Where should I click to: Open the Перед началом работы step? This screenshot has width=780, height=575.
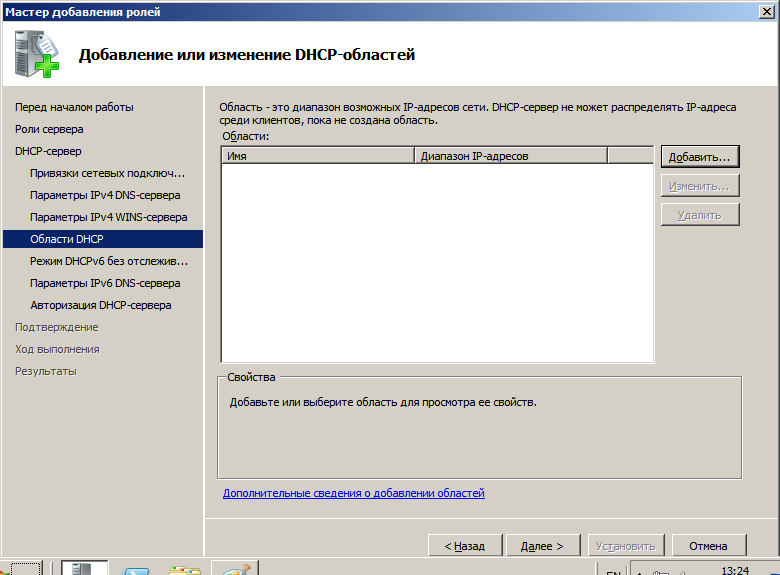(x=74, y=107)
